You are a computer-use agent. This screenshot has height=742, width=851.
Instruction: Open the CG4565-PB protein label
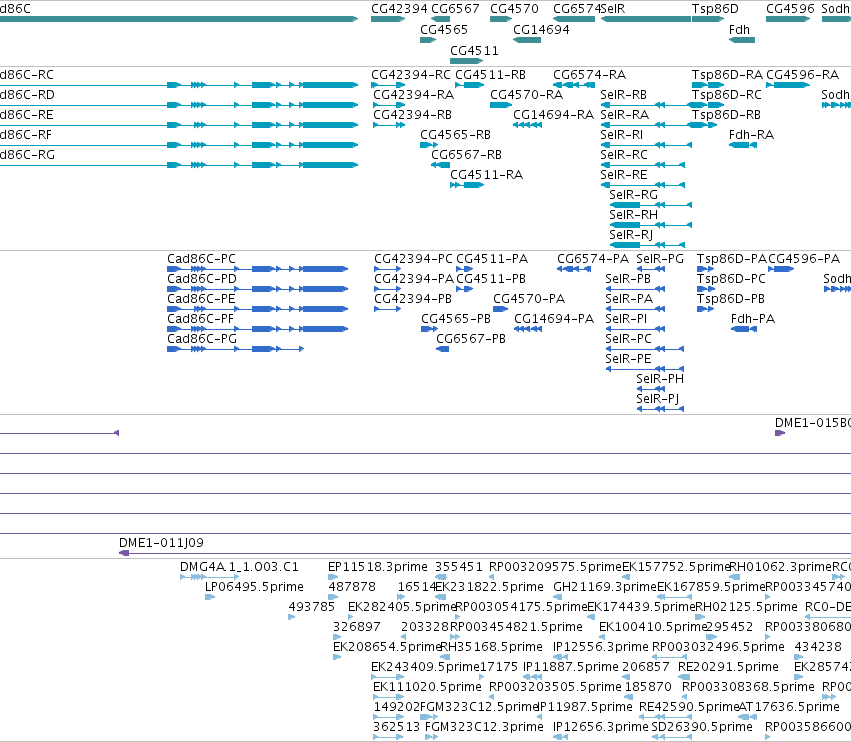pyautogui.click(x=456, y=319)
